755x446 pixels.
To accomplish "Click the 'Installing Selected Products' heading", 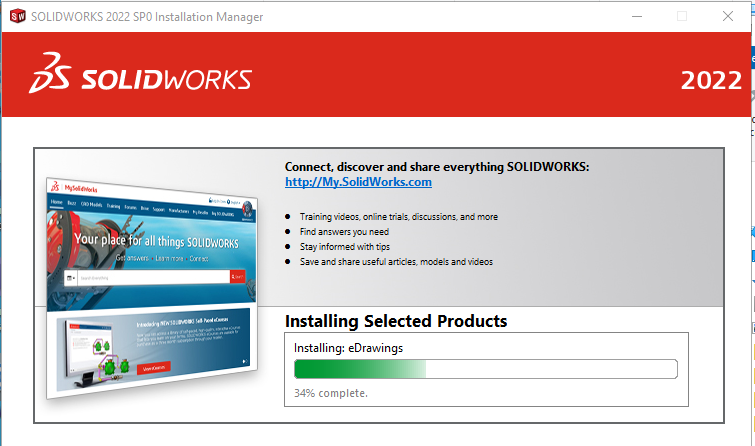I will pos(396,321).
